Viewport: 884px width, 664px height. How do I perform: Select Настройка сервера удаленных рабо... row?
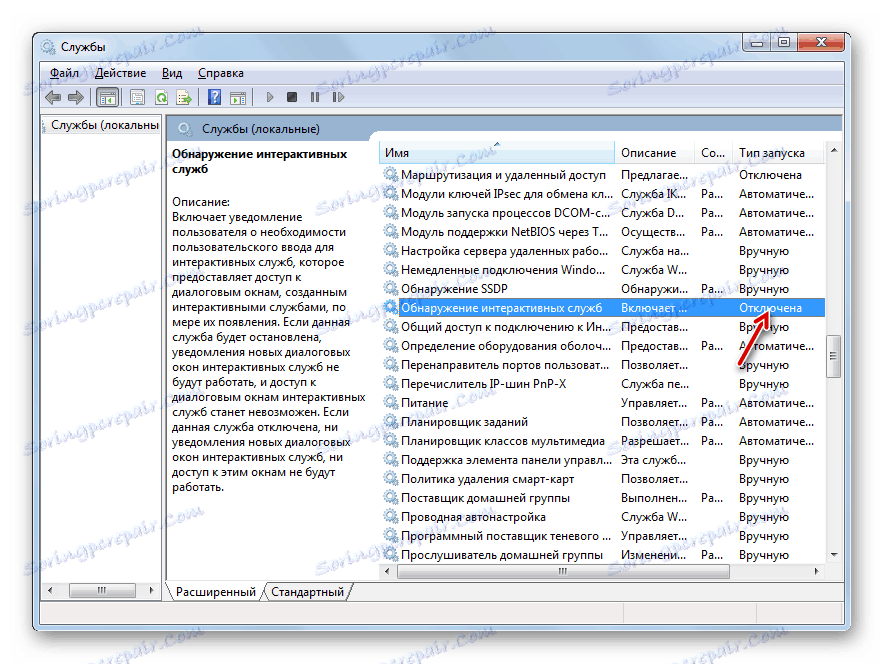(x=602, y=251)
